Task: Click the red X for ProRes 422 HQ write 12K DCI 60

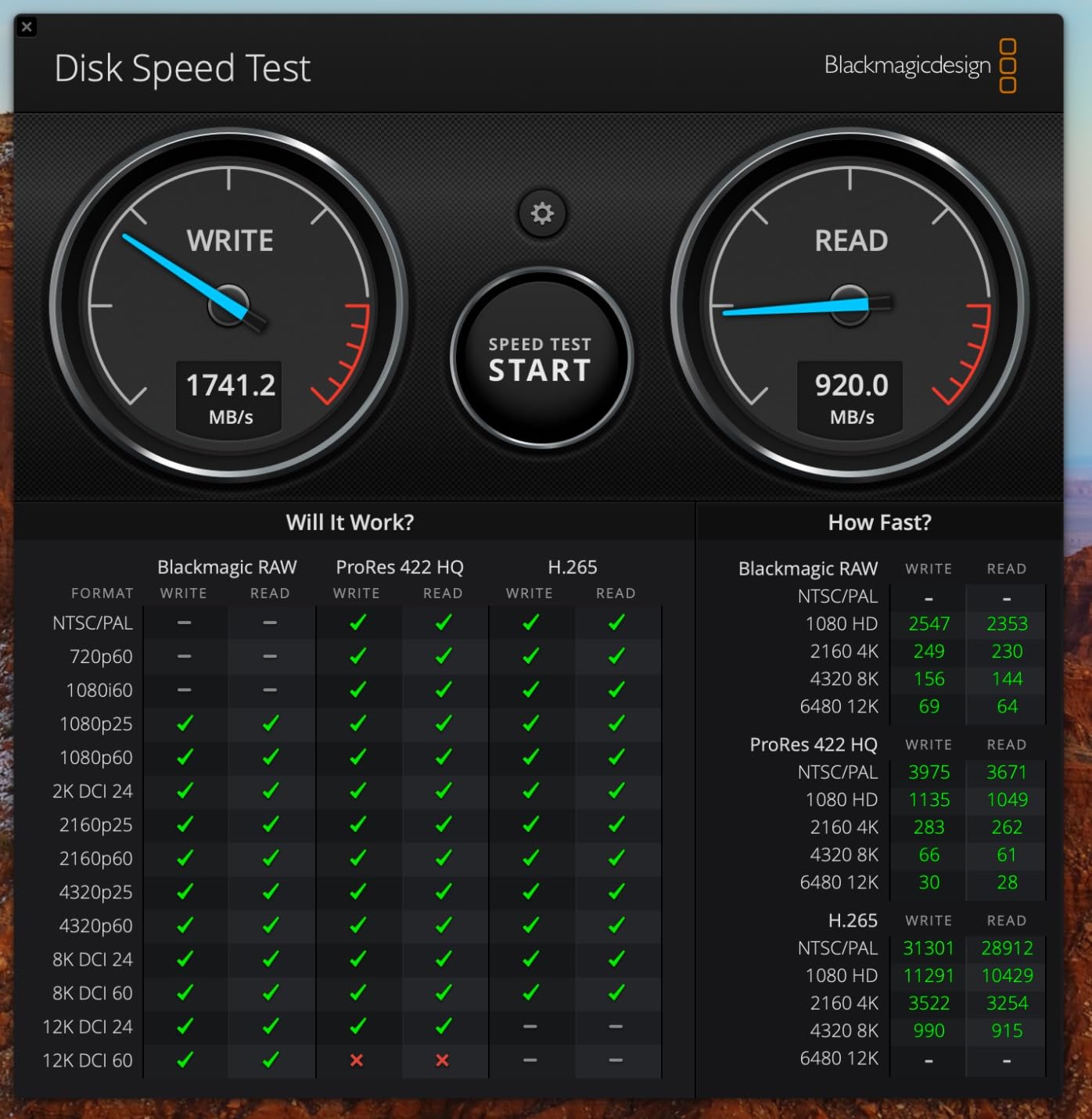Action: 357,1060
